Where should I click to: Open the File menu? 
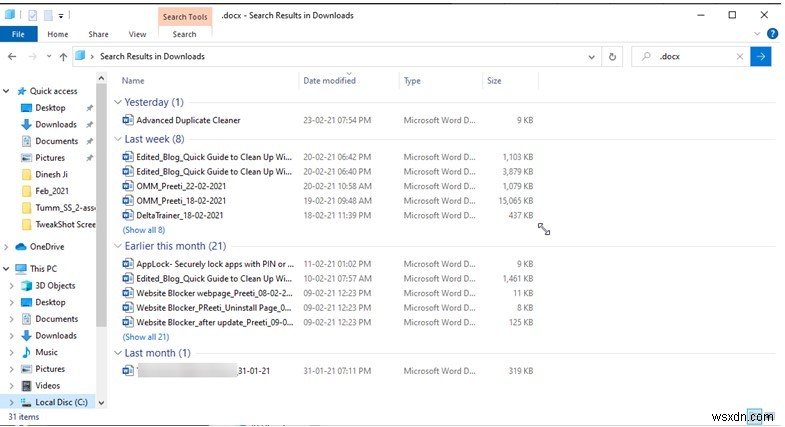19,34
